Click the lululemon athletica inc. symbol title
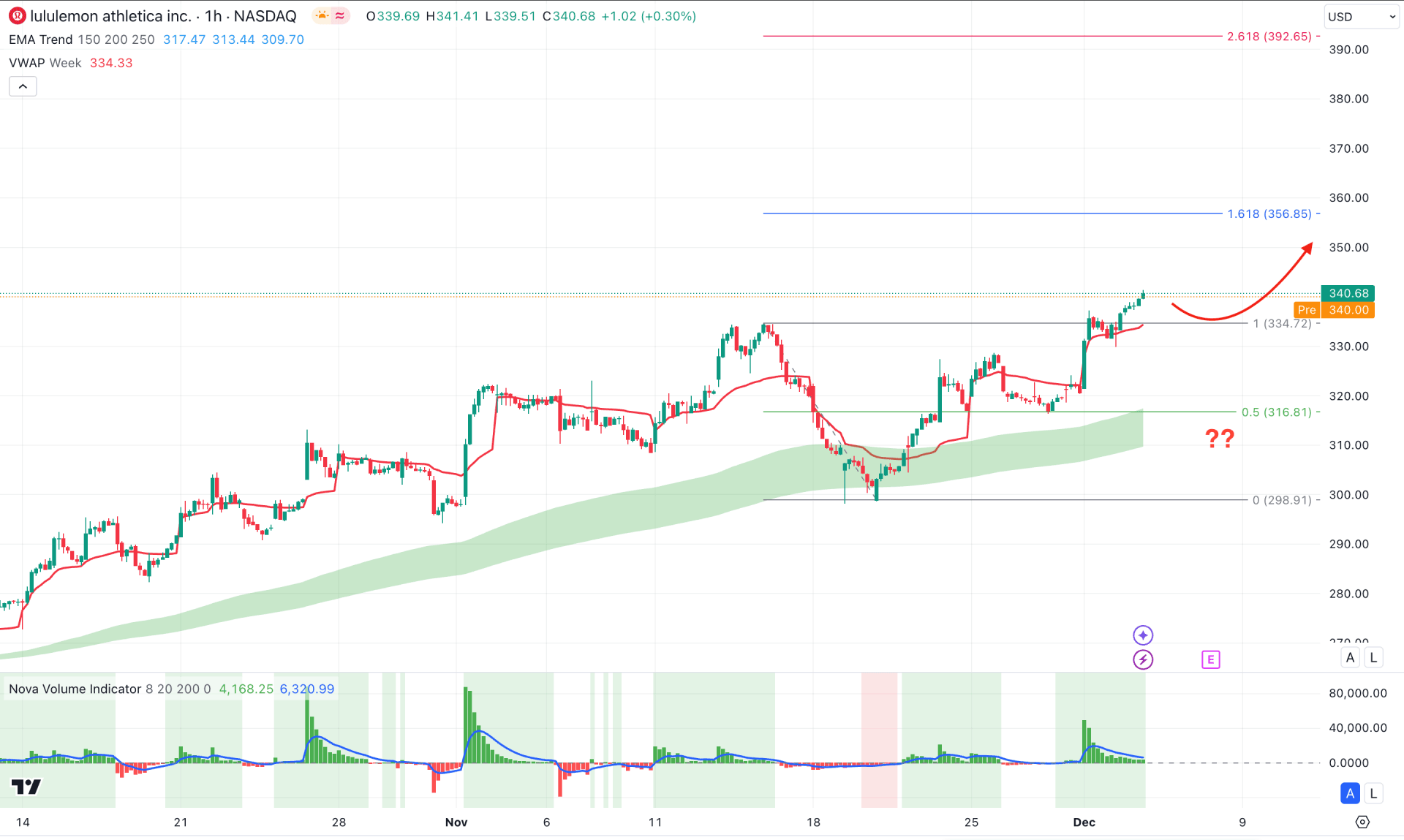 coord(110,16)
